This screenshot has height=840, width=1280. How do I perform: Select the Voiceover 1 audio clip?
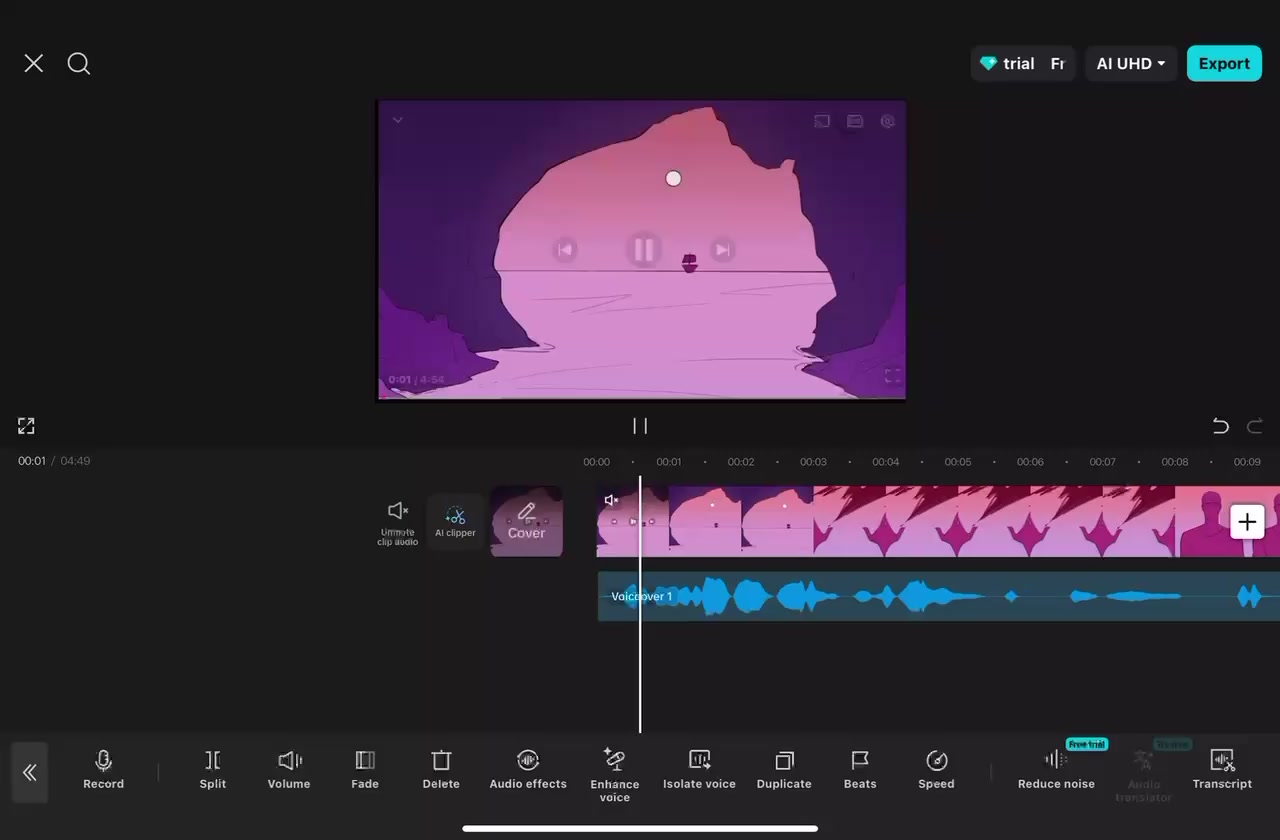(938, 596)
